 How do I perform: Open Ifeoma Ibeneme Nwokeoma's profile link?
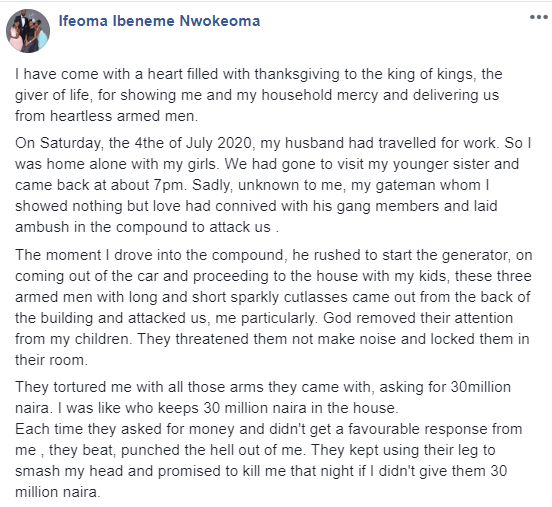click(x=159, y=21)
